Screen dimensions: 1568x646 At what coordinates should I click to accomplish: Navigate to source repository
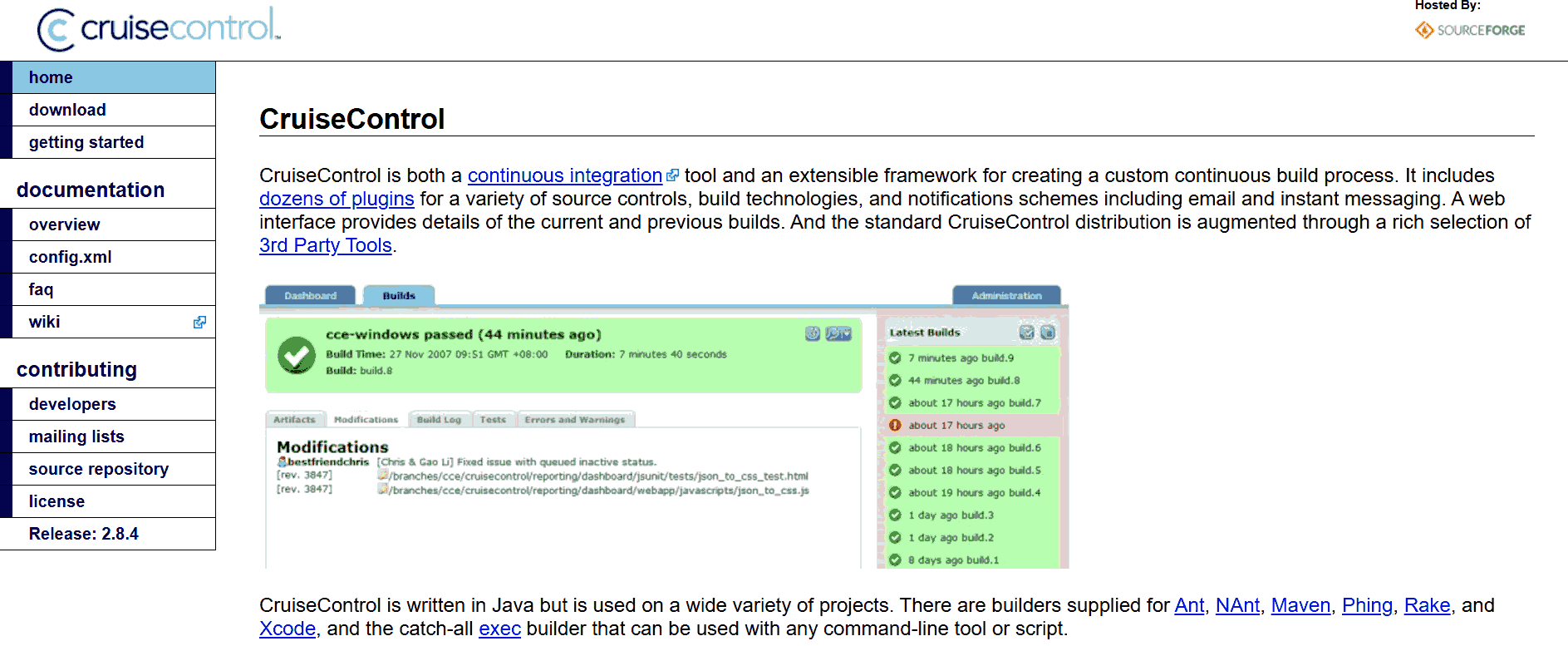click(x=99, y=469)
